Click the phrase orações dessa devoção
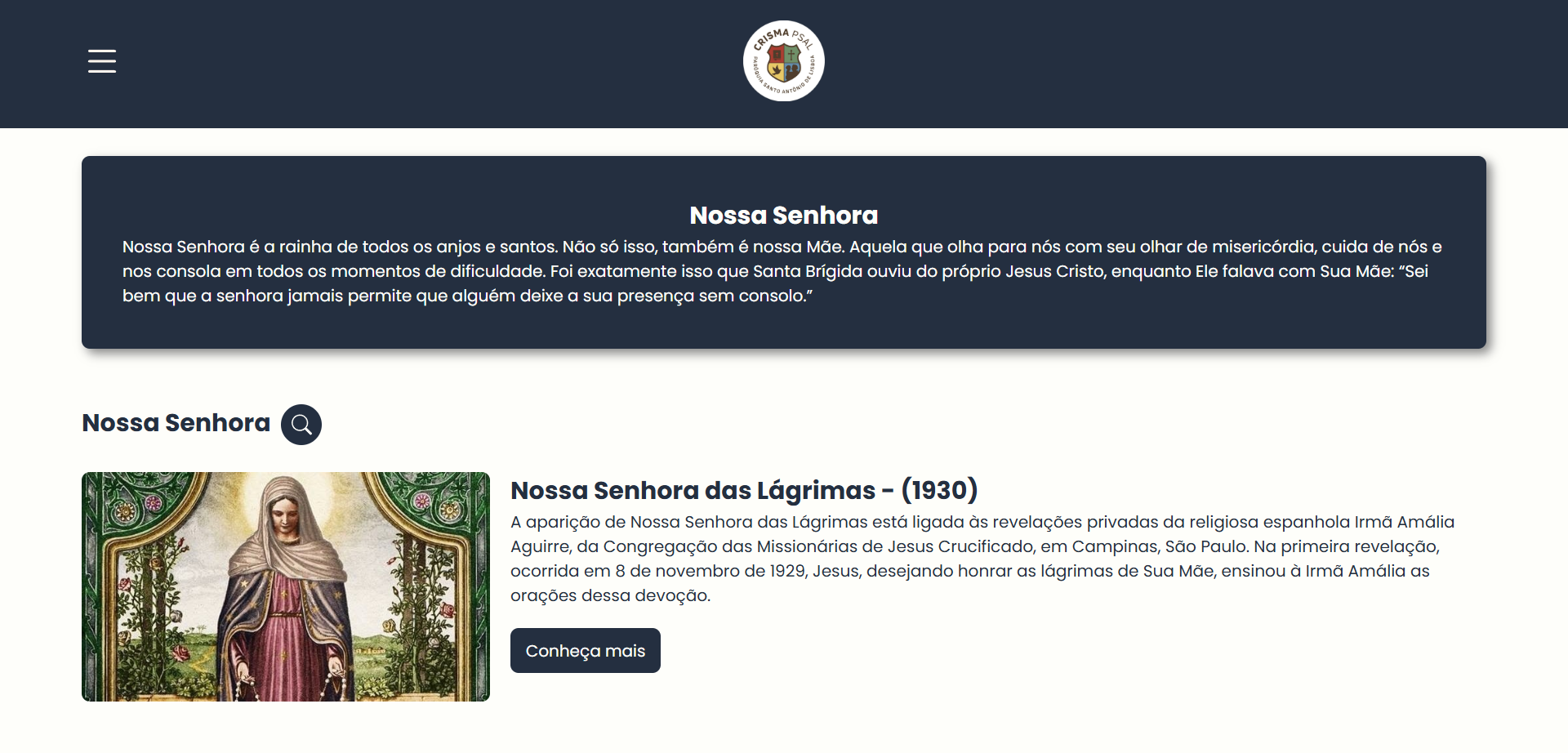The image size is (1568, 753). click(610, 595)
